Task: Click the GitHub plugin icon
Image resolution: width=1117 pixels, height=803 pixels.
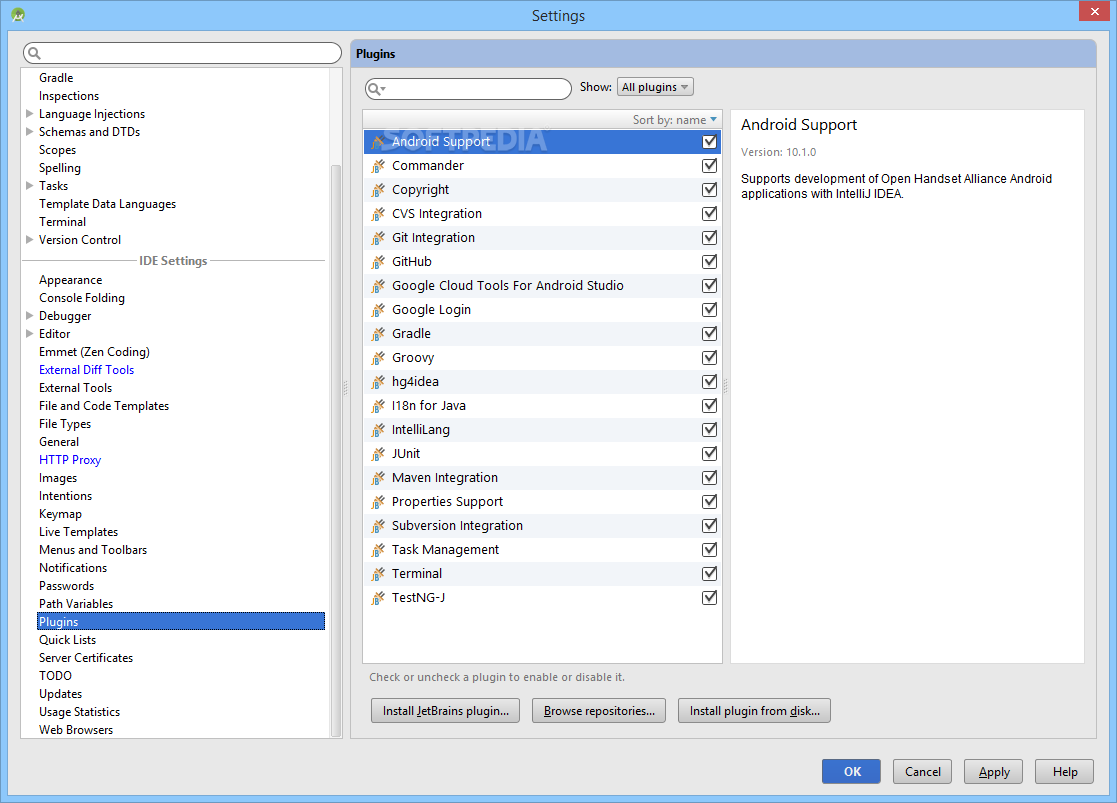Action: pyautogui.click(x=378, y=262)
